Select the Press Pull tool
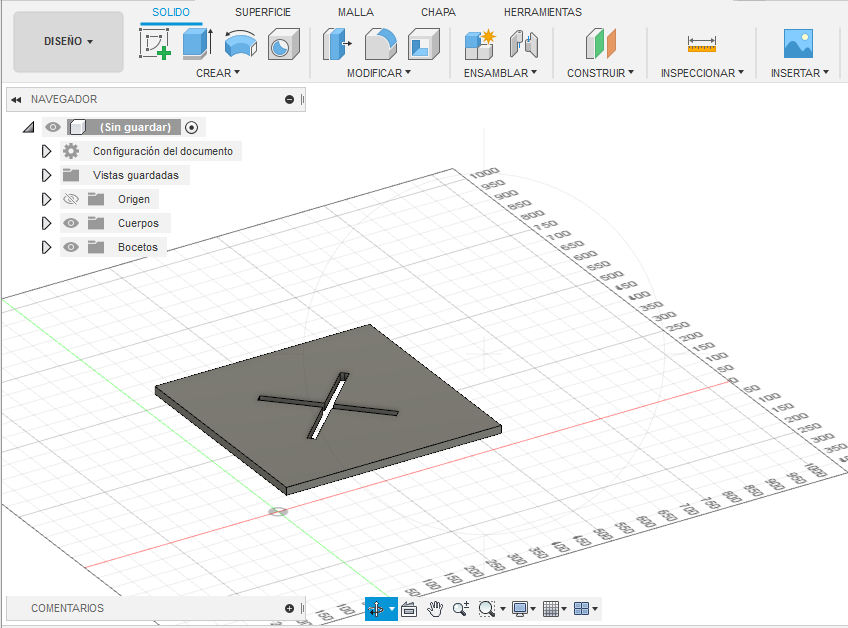The image size is (848, 628). pos(337,43)
